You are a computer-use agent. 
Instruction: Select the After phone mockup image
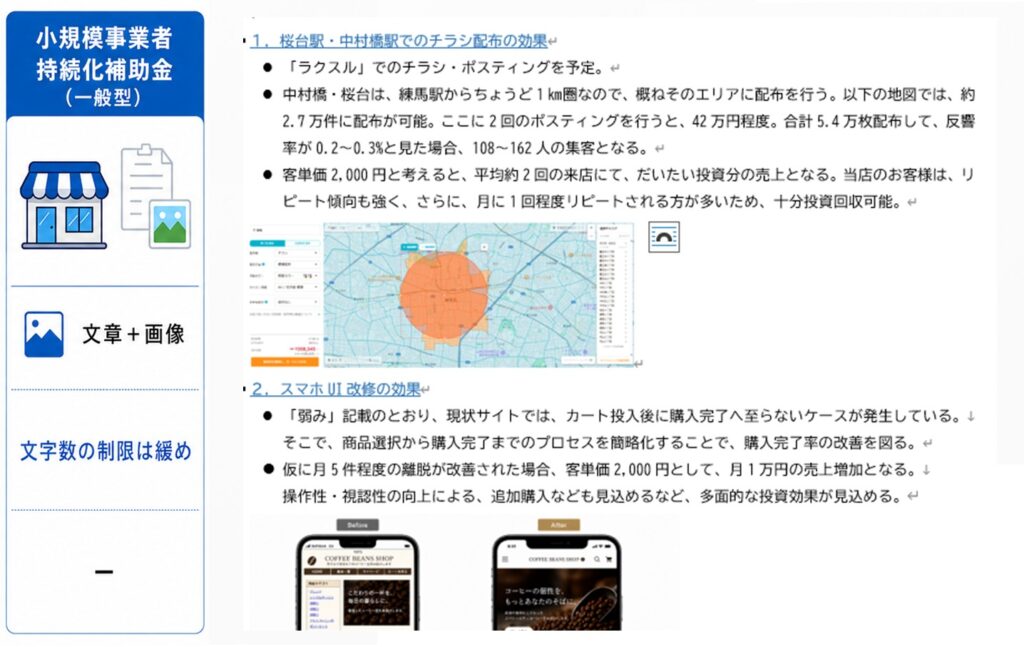pyautogui.click(x=557, y=582)
